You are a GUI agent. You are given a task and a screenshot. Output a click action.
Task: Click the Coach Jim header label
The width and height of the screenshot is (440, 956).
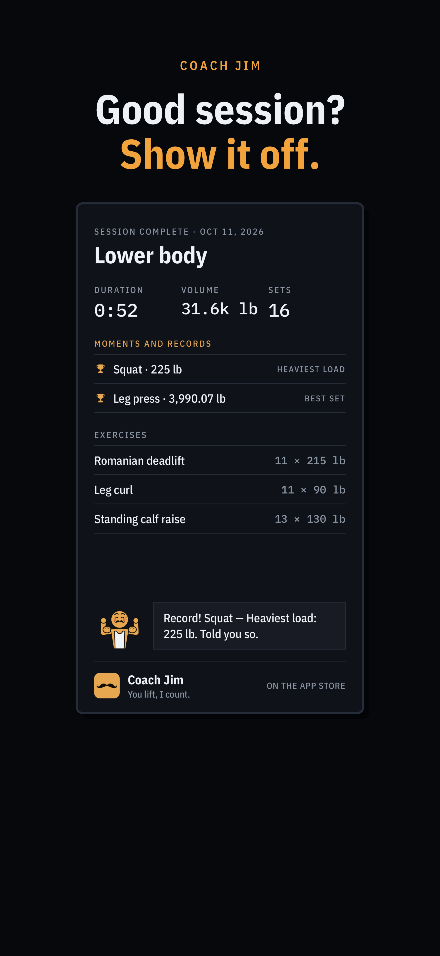(220, 66)
